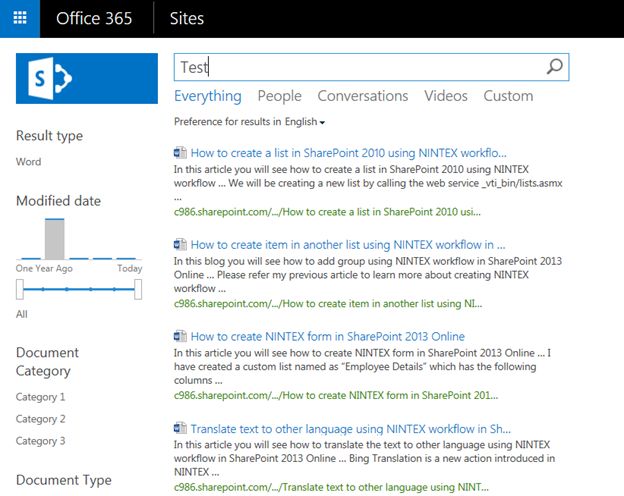624x496 pixels.
Task: Open 'How to create NINTEX form' result
Action: pyautogui.click(x=327, y=337)
